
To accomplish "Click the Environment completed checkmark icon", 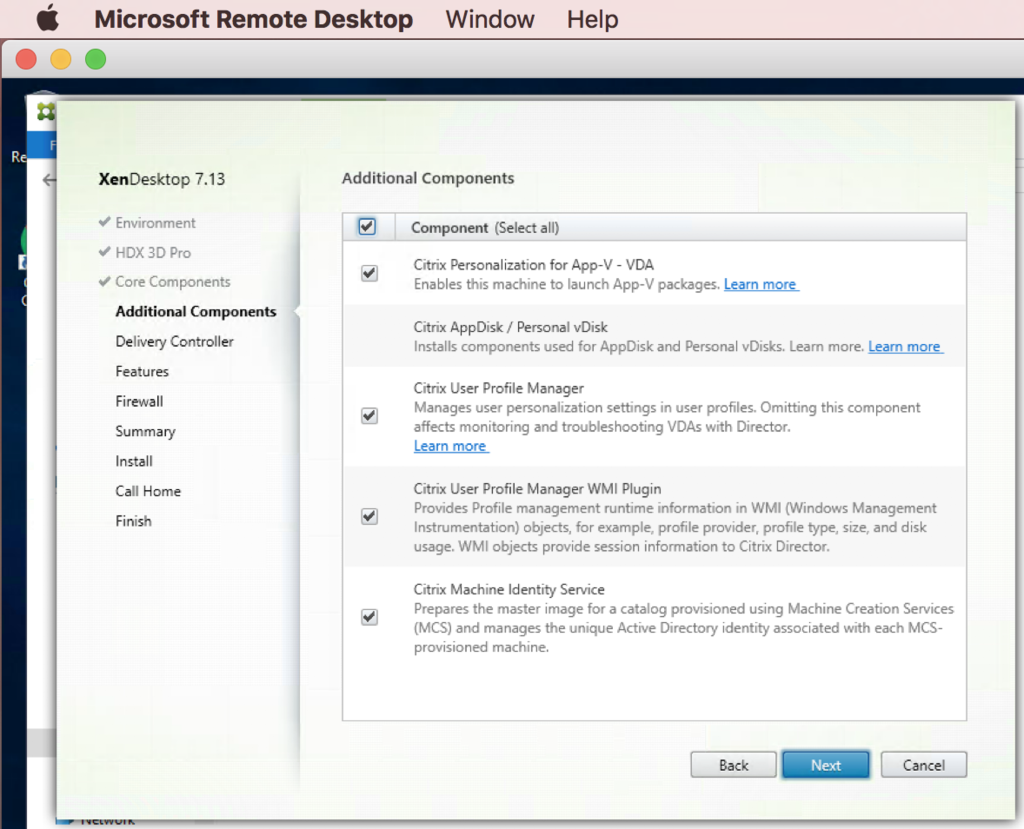I will (x=104, y=222).
